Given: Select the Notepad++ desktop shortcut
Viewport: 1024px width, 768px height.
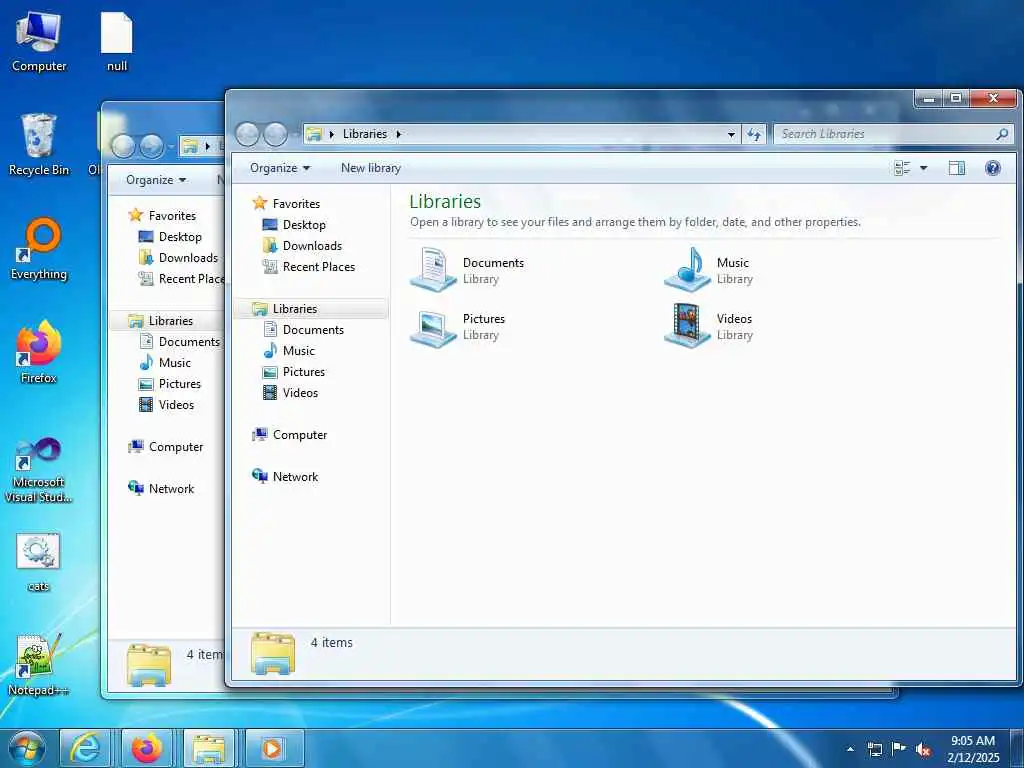Looking at the screenshot, I should pyautogui.click(x=39, y=665).
